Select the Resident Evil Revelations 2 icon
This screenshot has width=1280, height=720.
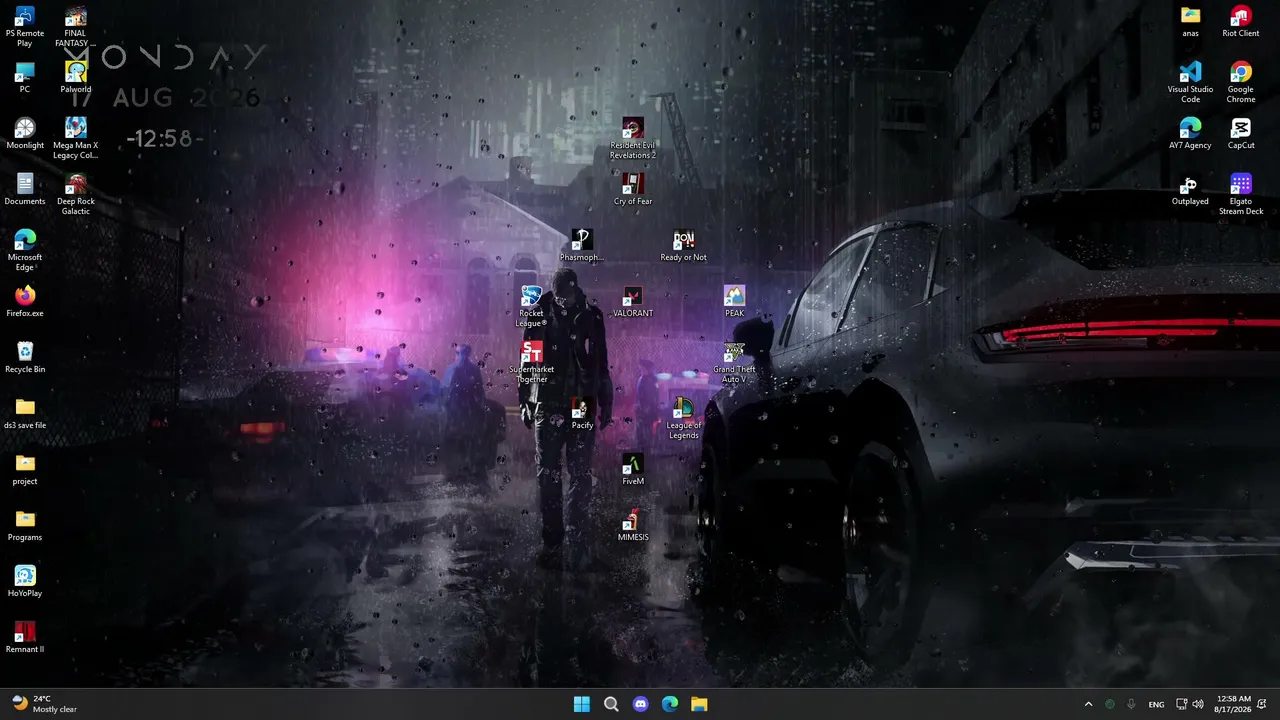coord(633,139)
